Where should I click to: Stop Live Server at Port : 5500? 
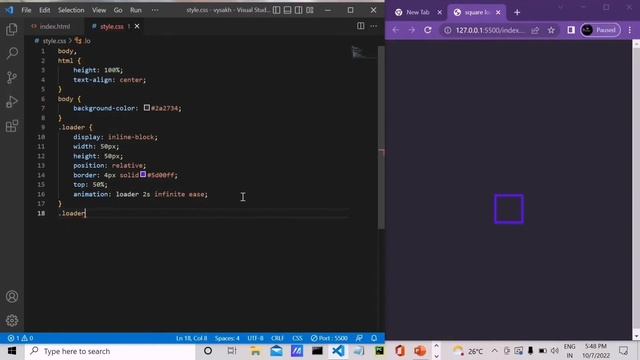(x=329, y=338)
